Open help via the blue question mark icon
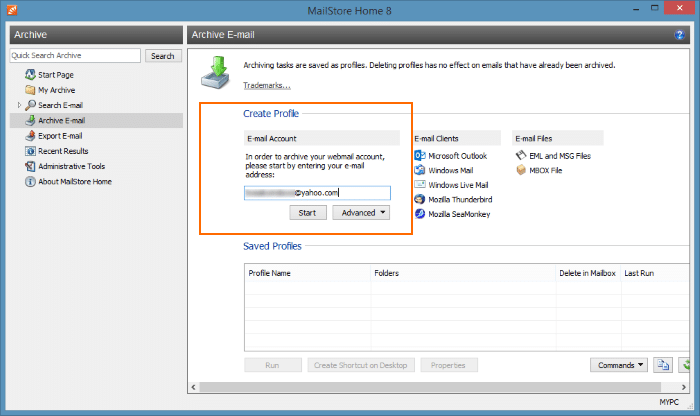 pyautogui.click(x=680, y=35)
